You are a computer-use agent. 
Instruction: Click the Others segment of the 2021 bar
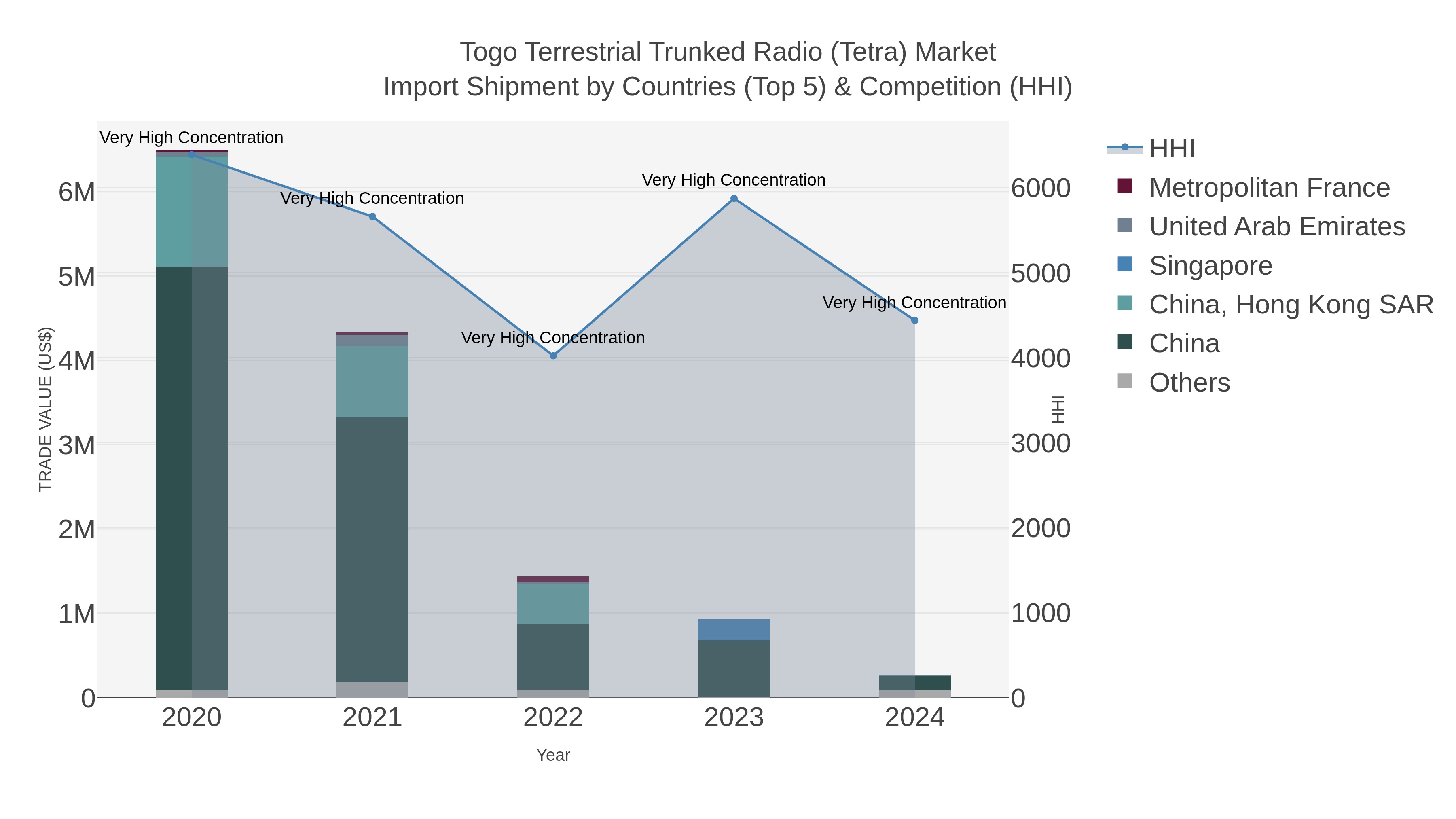coord(372,690)
